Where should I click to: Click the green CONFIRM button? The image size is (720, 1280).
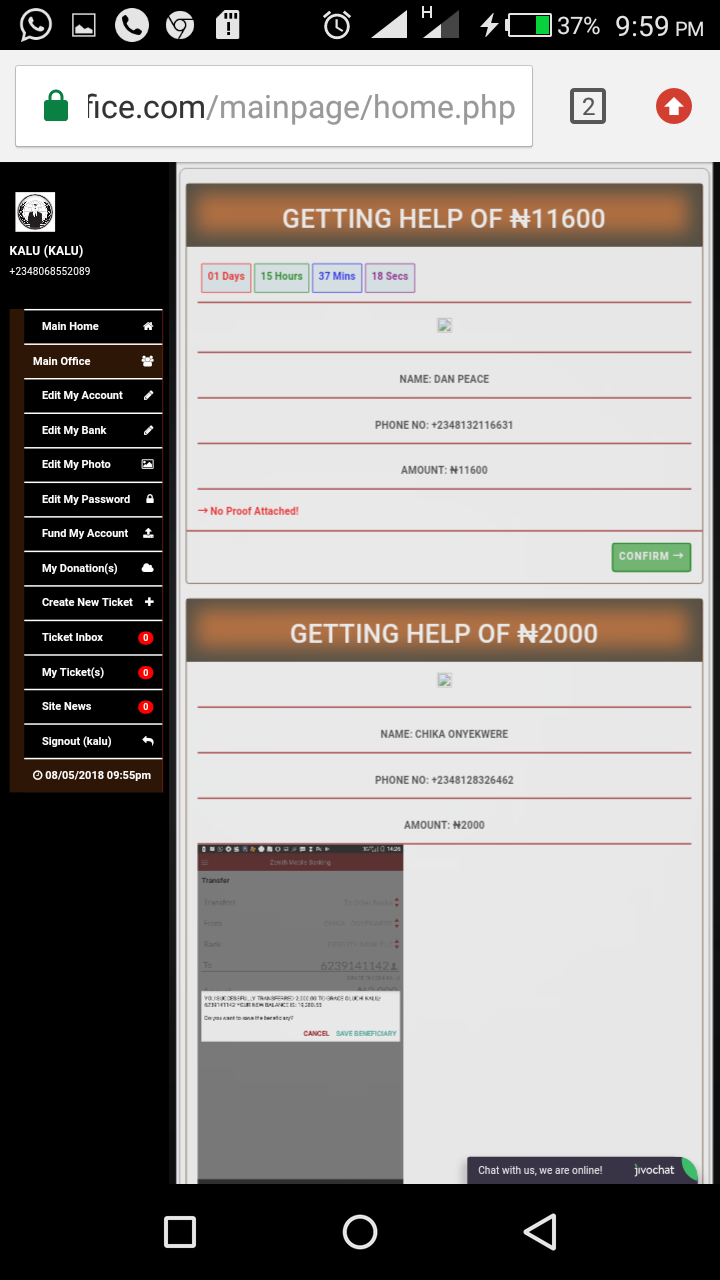pyautogui.click(x=651, y=557)
